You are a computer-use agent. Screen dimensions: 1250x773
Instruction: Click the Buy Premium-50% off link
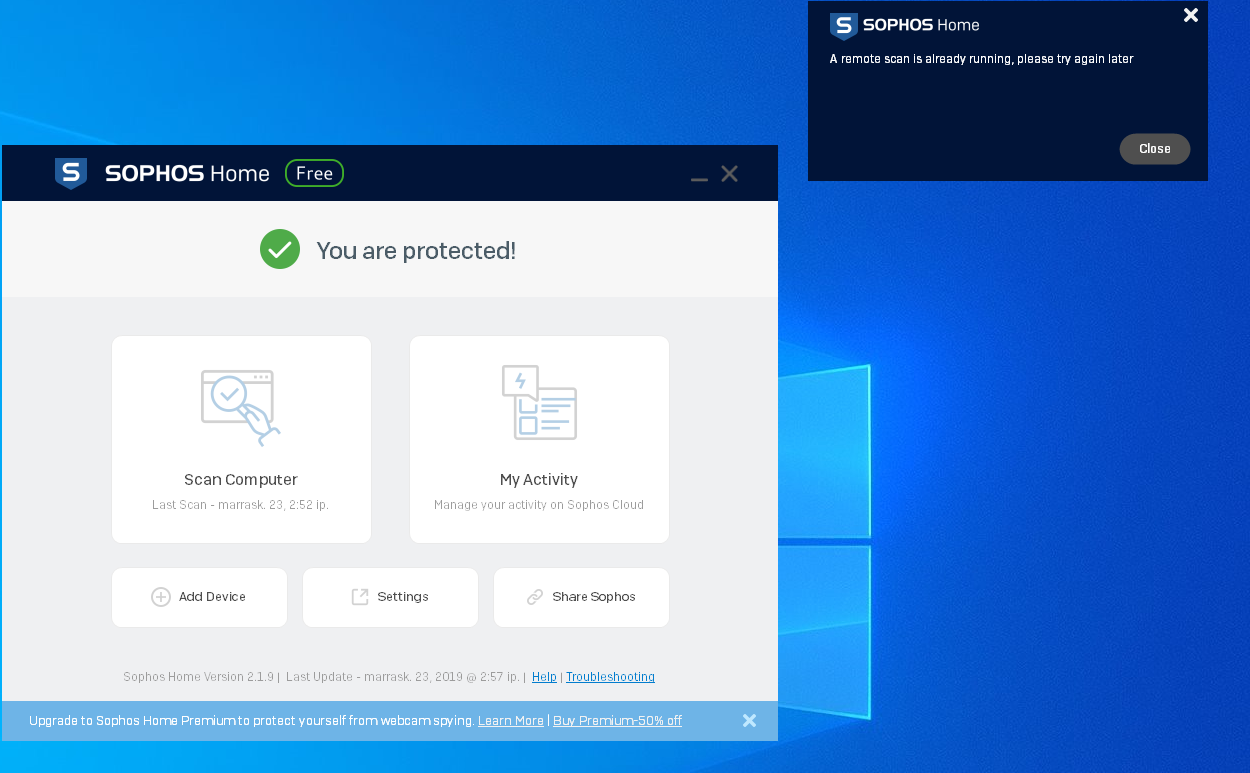tap(617, 721)
